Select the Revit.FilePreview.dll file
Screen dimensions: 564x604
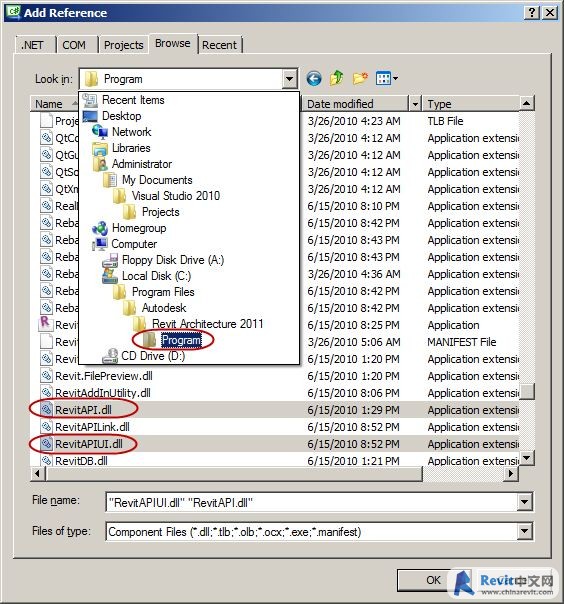click(x=104, y=376)
